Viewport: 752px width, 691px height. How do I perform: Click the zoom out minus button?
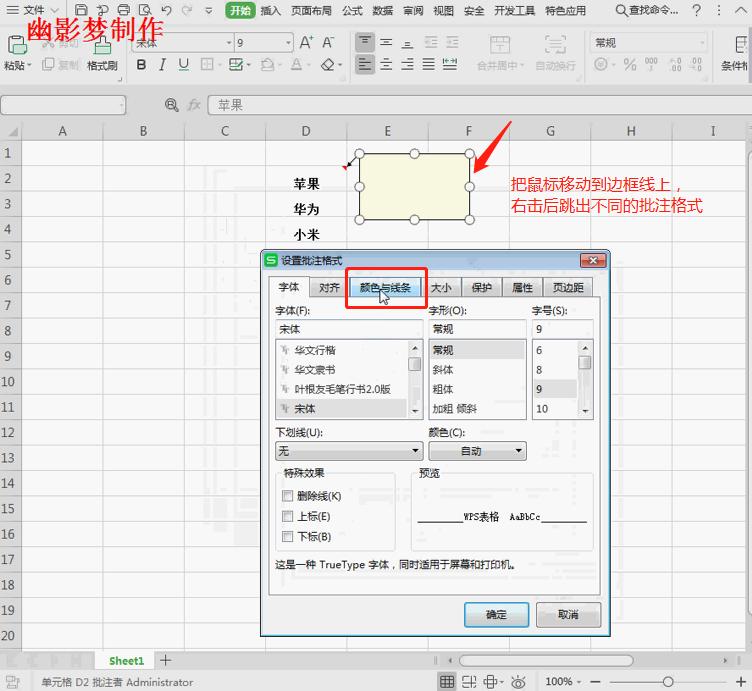coord(595,681)
